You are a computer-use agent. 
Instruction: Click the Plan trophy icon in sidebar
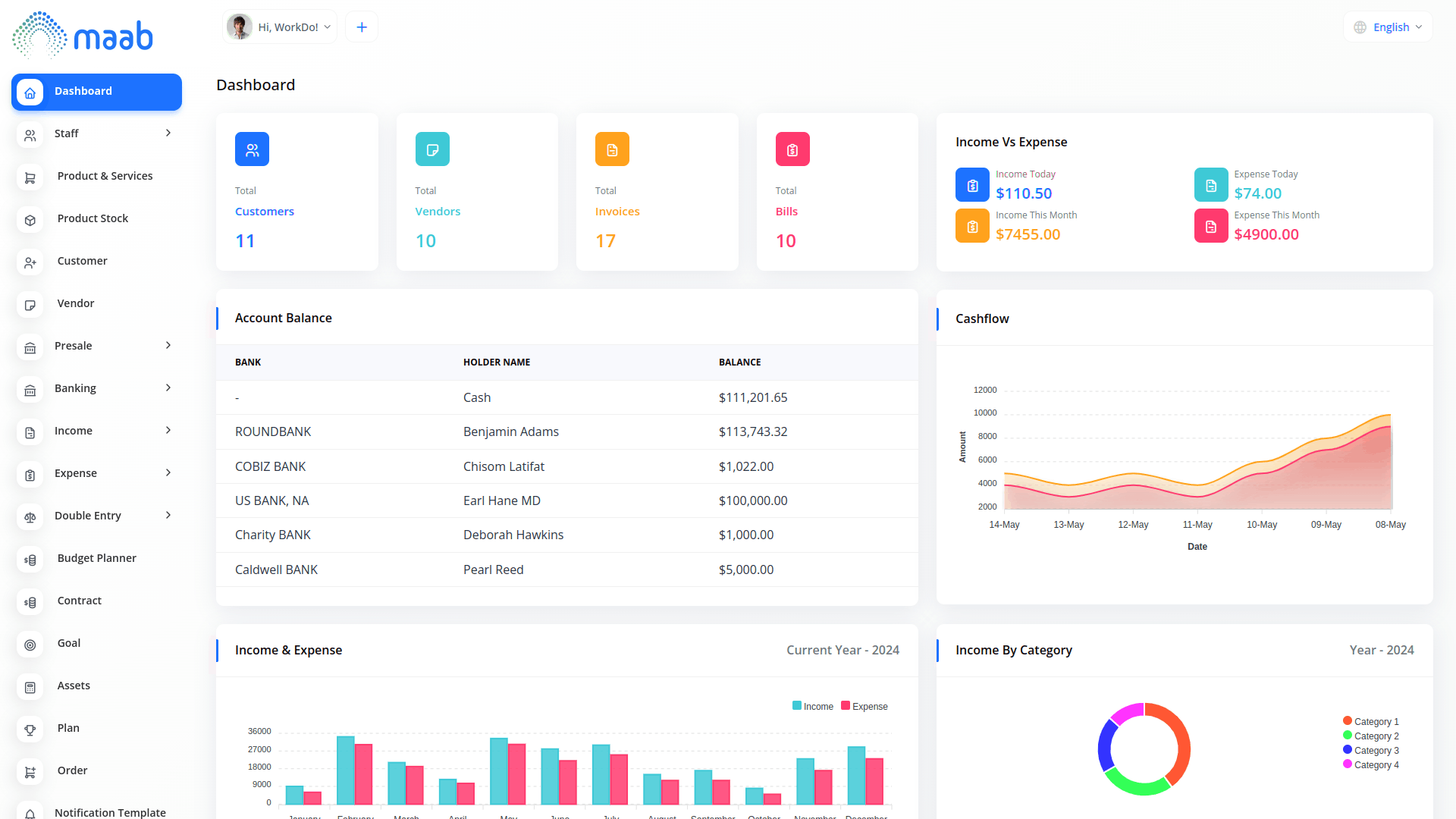30,730
